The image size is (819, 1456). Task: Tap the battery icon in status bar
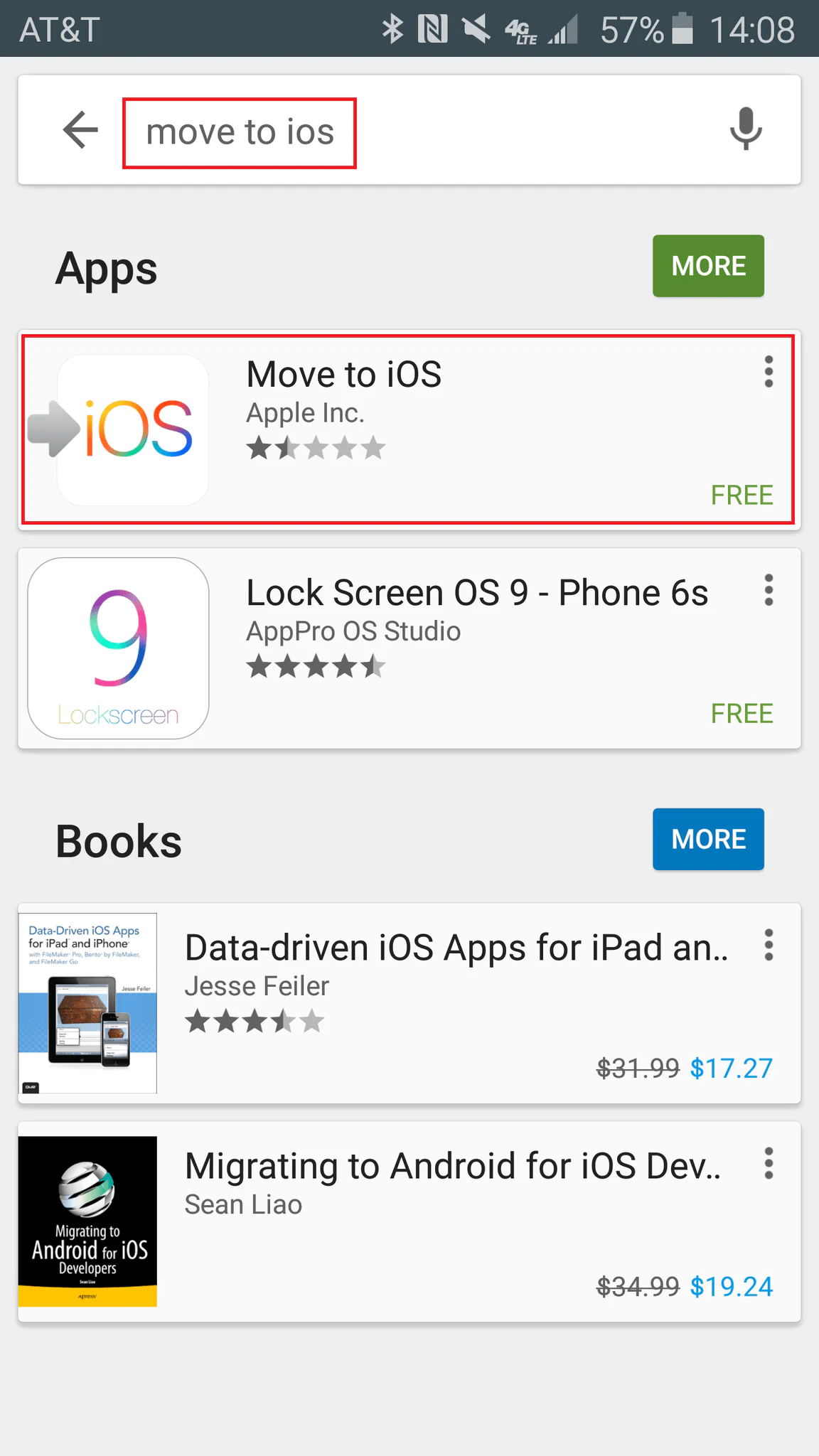click(x=682, y=29)
